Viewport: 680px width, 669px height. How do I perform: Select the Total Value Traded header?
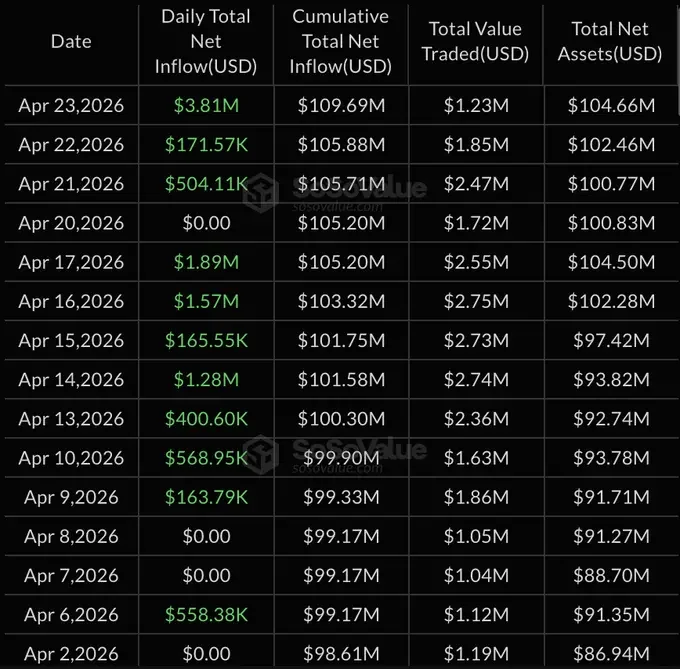pyautogui.click(x=476, y=42)
